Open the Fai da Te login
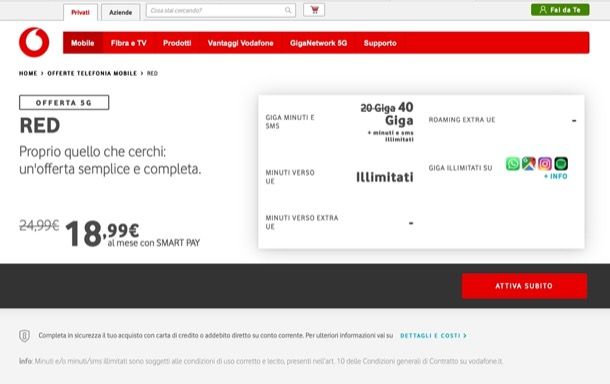This screenshot has height=384, width=610. (x=560, y=10)
